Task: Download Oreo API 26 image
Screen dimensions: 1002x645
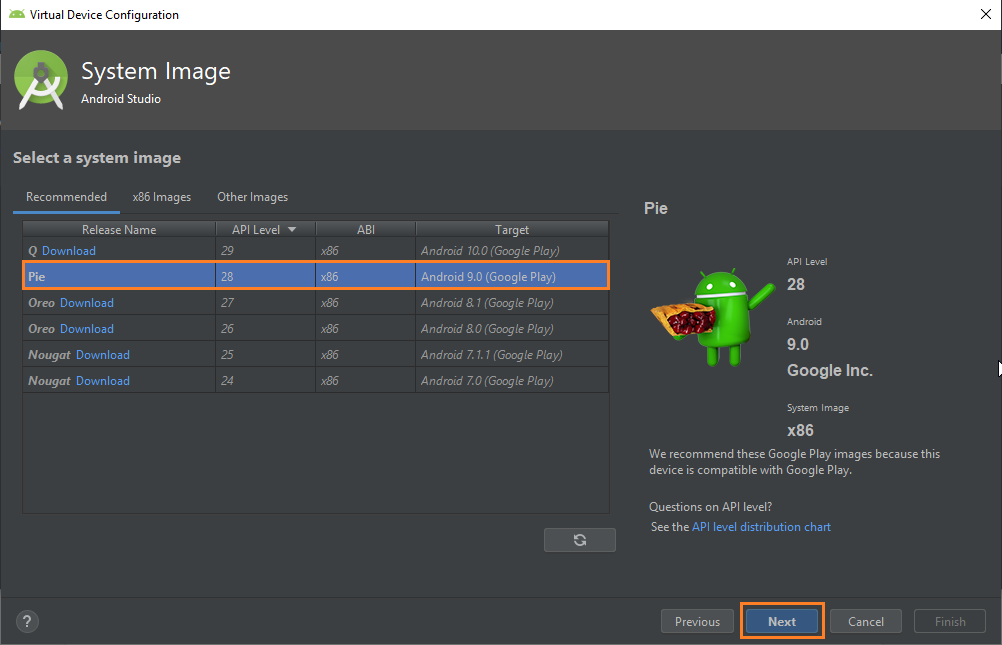Action: 87,329
